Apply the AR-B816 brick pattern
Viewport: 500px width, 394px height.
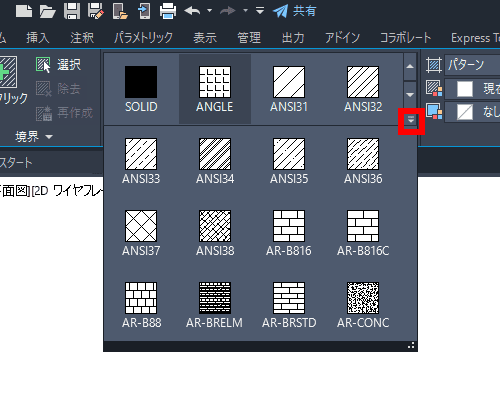[289, 233]
